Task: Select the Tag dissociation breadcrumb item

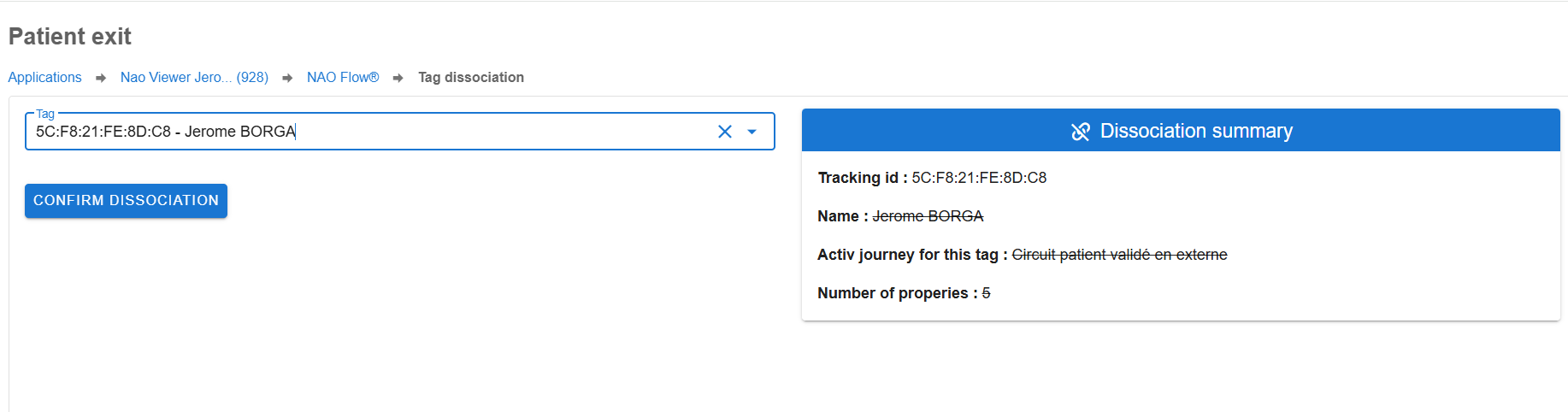Action: pos(471,77)
